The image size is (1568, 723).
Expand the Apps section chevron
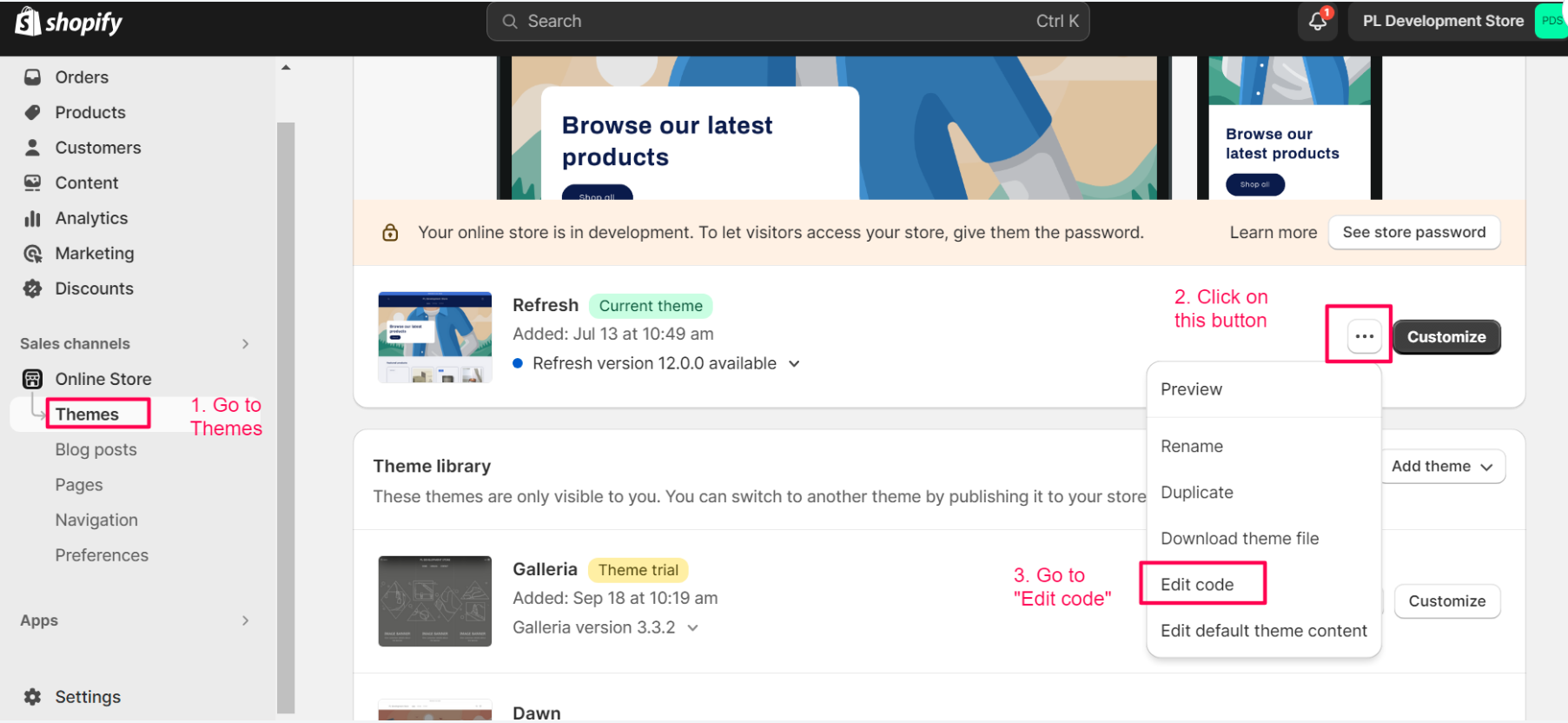245,620
